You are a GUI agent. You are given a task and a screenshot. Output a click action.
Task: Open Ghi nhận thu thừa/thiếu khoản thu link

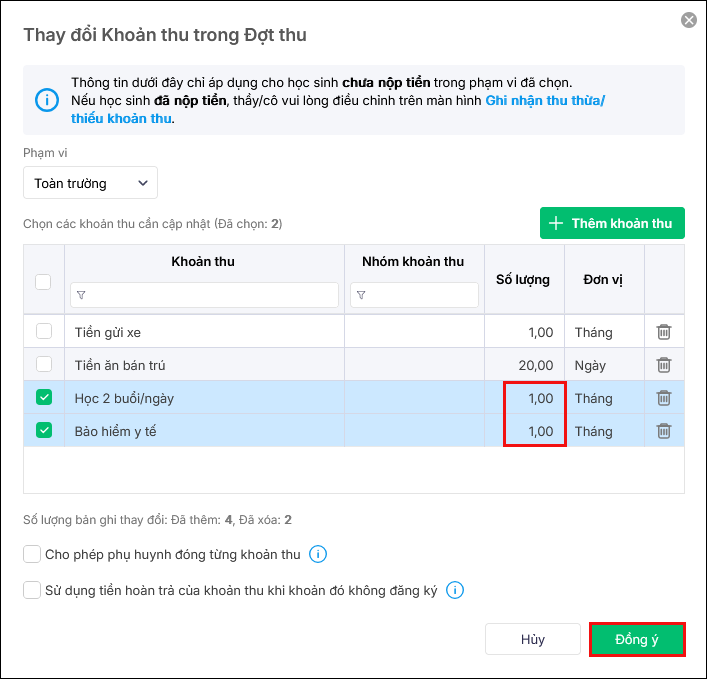click(x=545, y=101)
